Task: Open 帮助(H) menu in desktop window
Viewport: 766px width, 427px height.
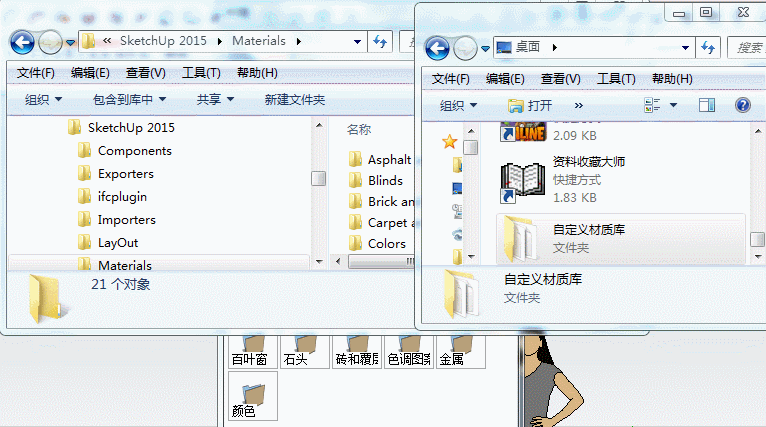Action: pyautogui.click(x=672, y=79)
